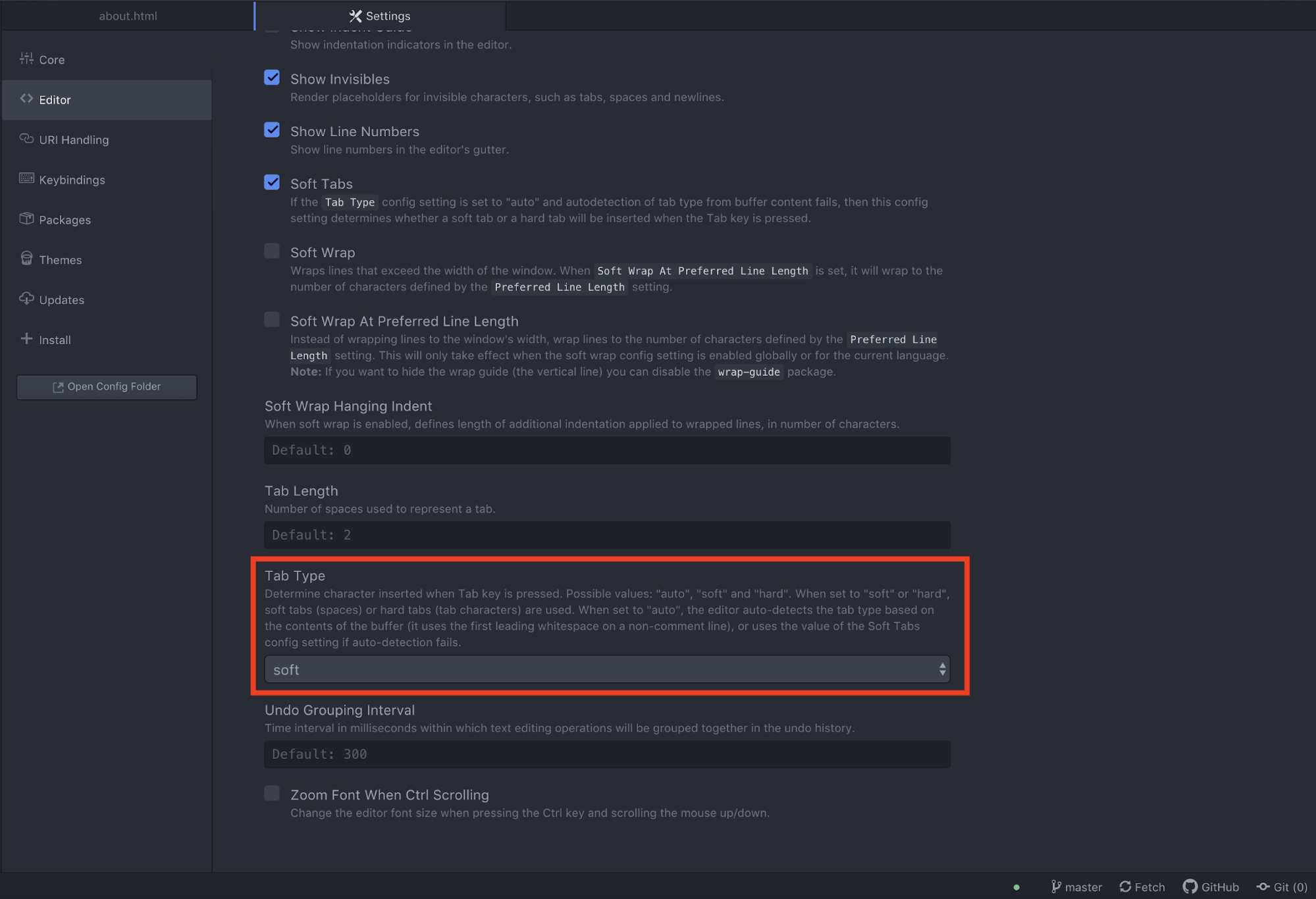View installed Packages
This screenshot has height=899, width=1316.
[65, 220]
